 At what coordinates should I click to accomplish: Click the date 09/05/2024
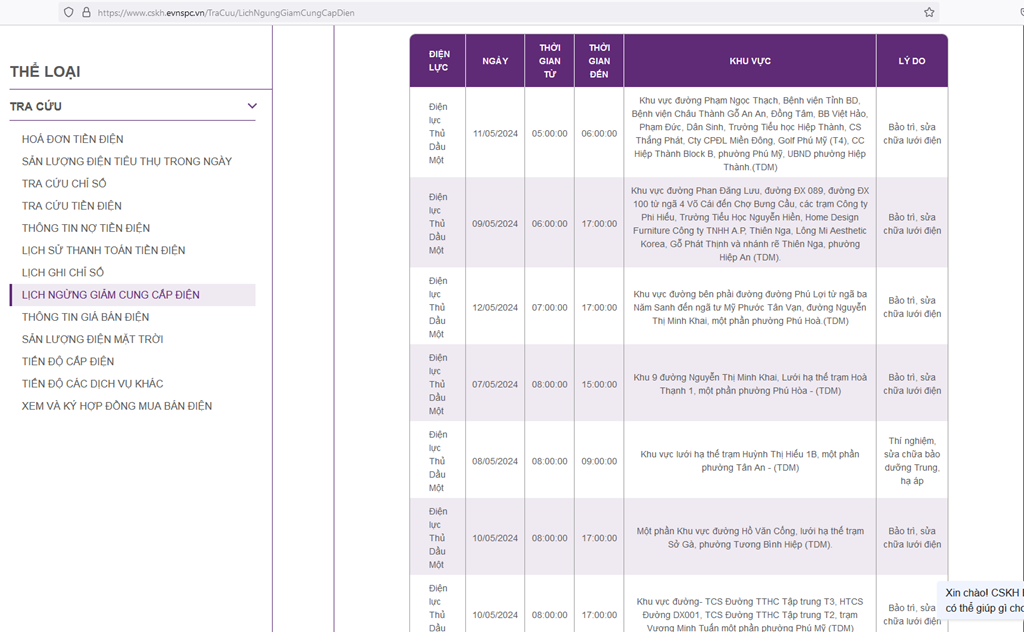[495, 223]
